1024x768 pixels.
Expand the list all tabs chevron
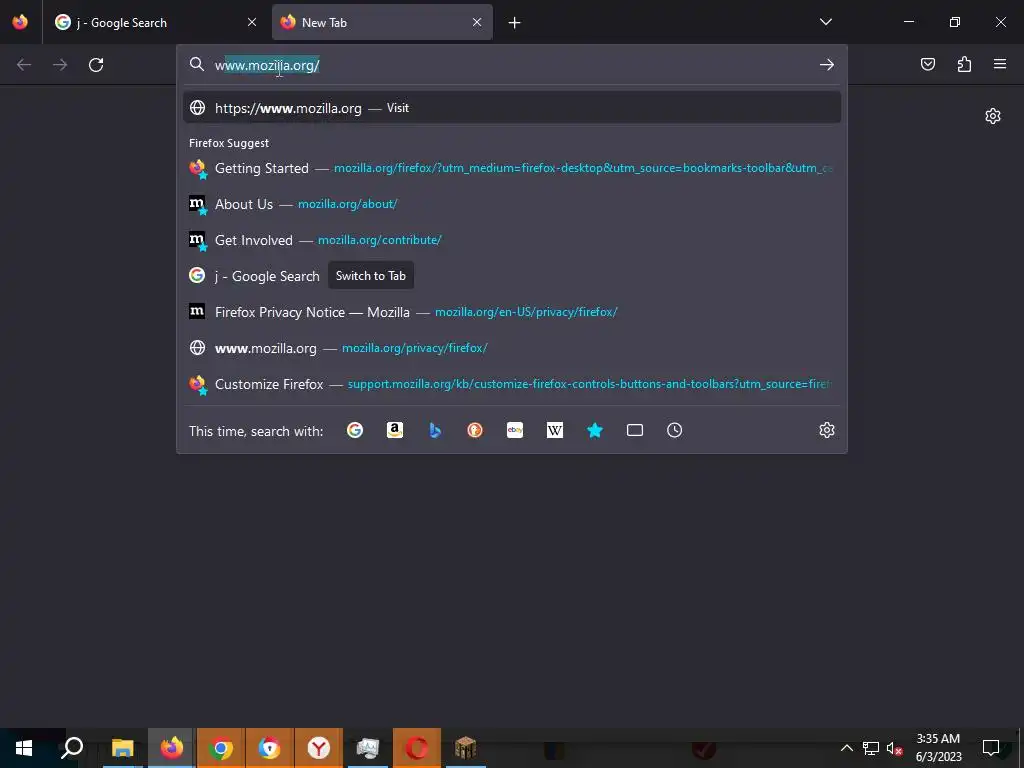[x=825, y=22]
